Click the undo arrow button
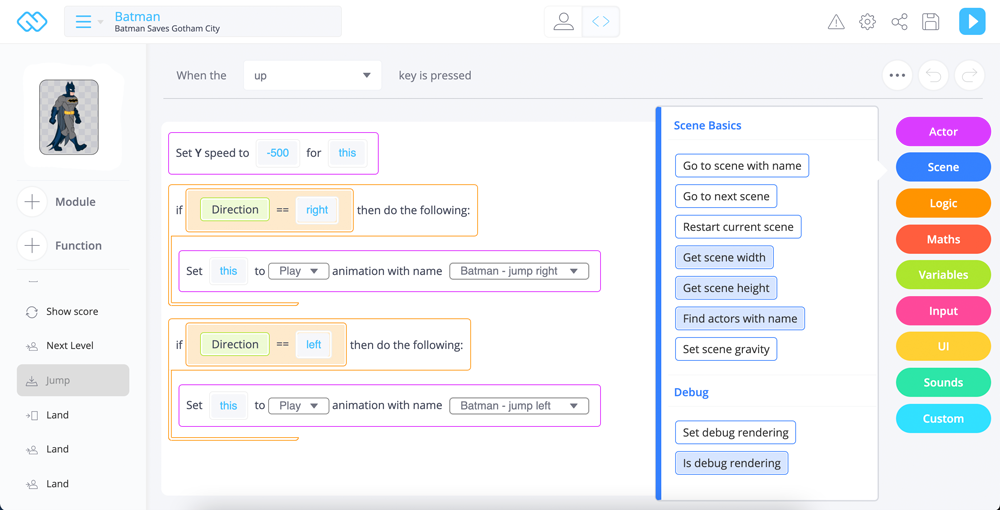This screenshot has width=1000, height=510. pos(933,75)
